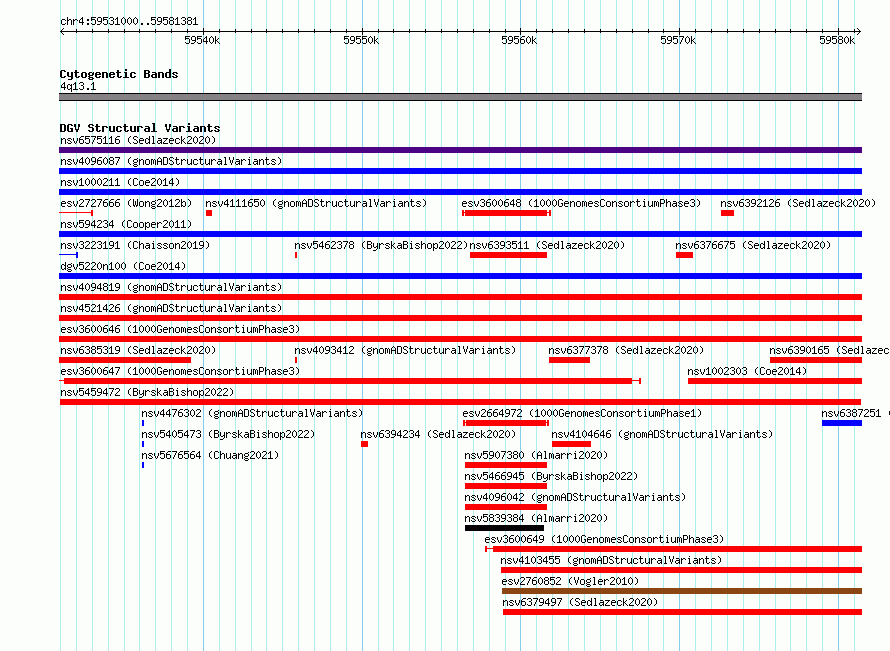Click the nsv4094819 gnomAD variant label
This screenshot has height=651, width=890.
(x=171, y=287)
